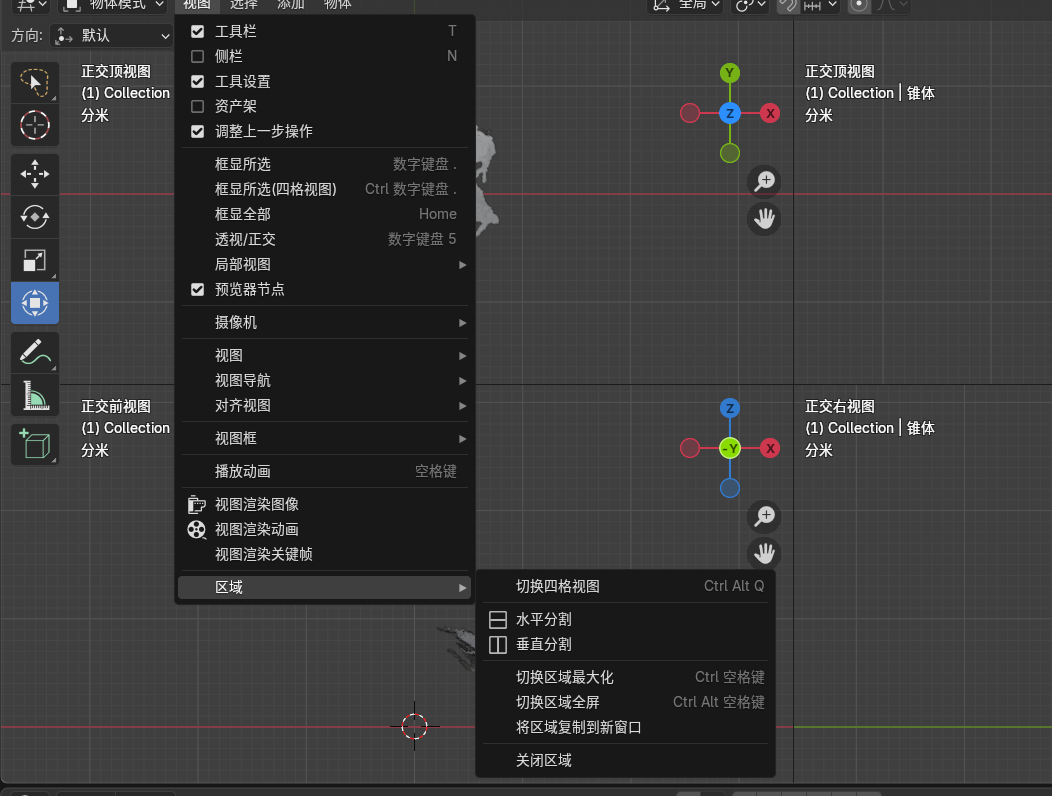Click 框显全部 menu item
Screen dimensions: 1052x796
click(325, 214)
